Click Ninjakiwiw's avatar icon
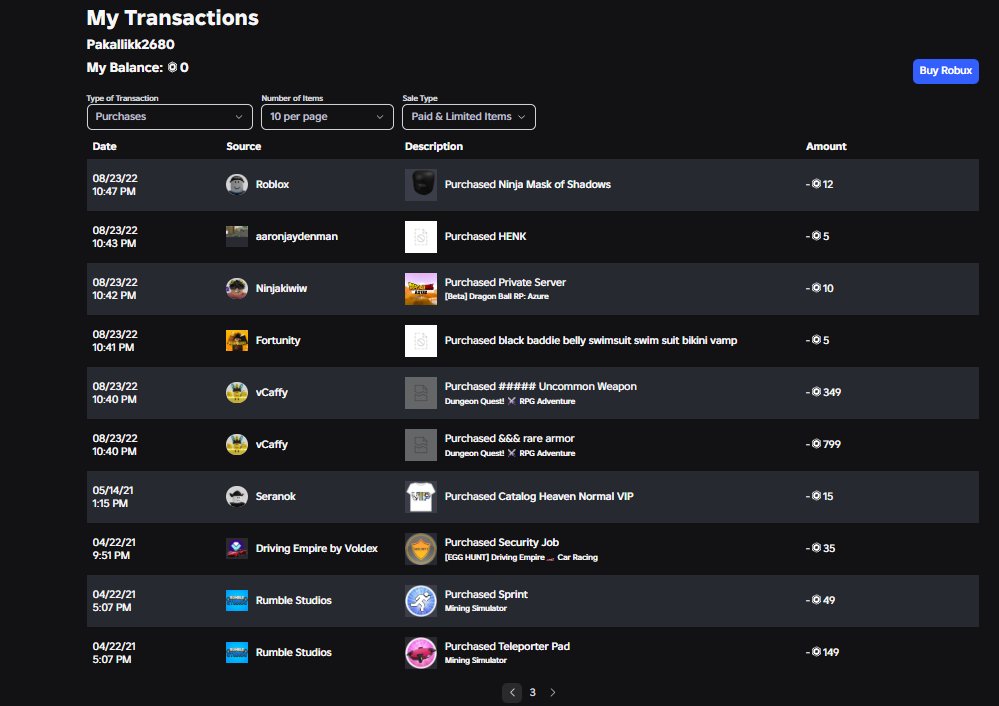The image size is (999, 706). (x=236, y=289)
